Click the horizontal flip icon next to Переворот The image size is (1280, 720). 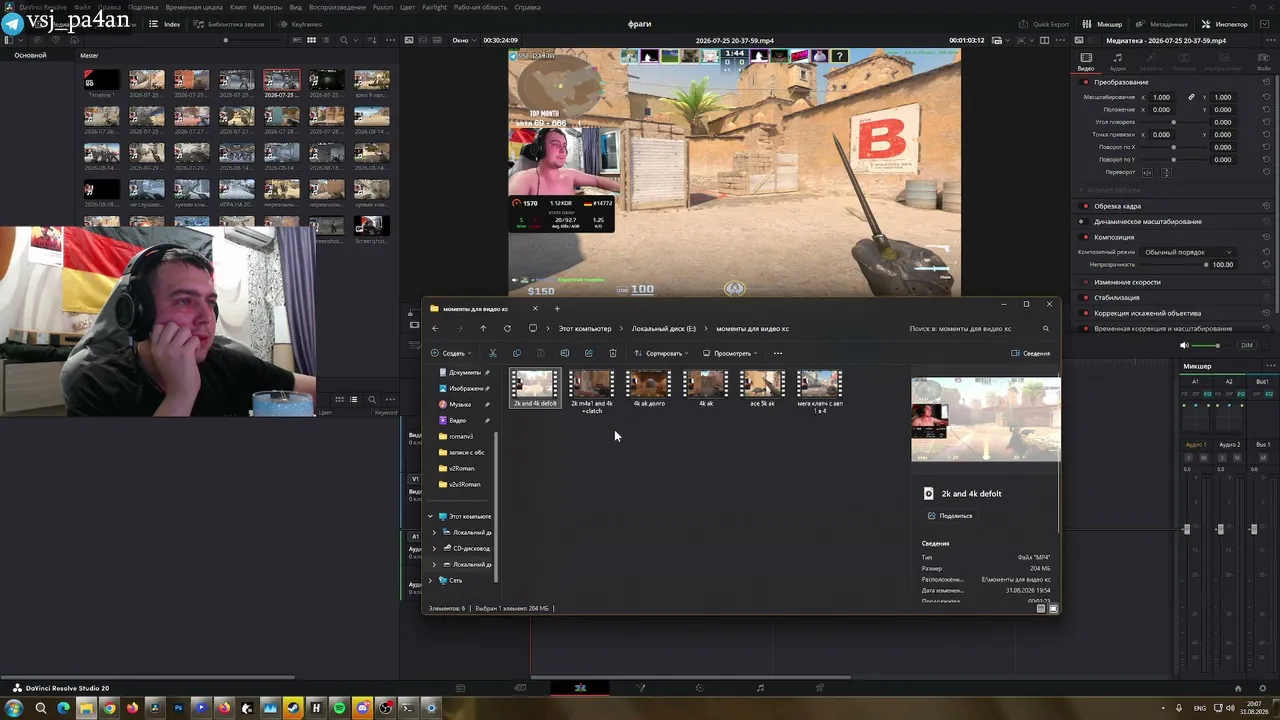(1146, 173)
